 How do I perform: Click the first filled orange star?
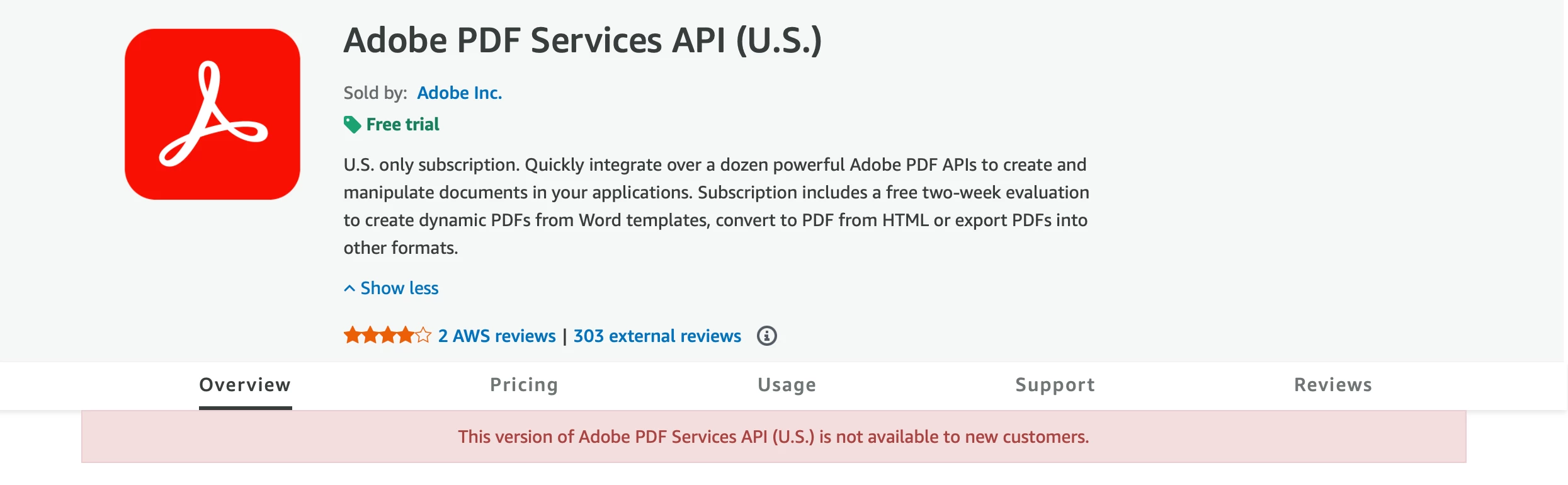352,335
